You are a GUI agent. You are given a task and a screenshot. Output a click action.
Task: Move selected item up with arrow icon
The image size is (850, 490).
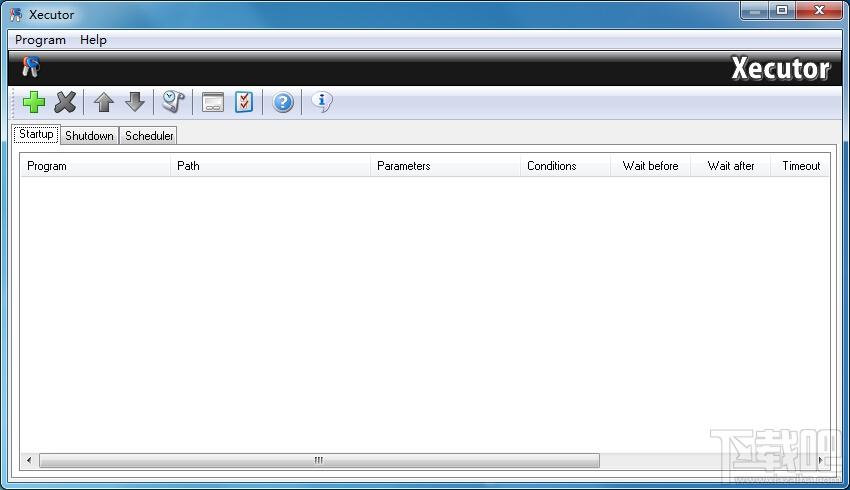(104, 102)
